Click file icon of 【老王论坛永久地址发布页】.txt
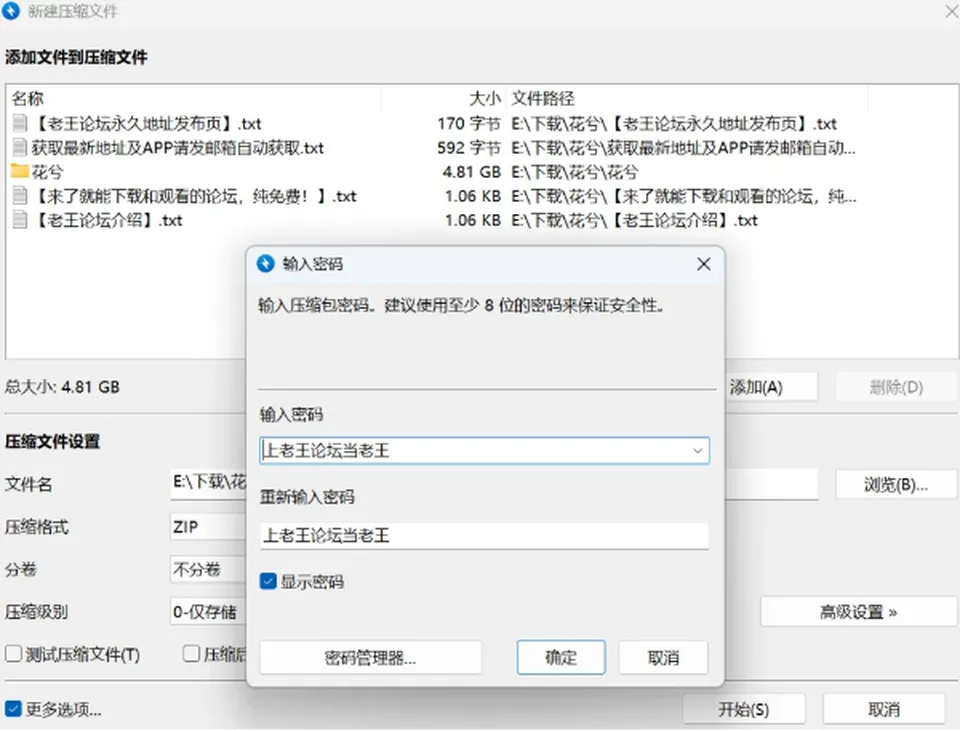The height and width of the screenshot is (731, 960). coord(20,123)
